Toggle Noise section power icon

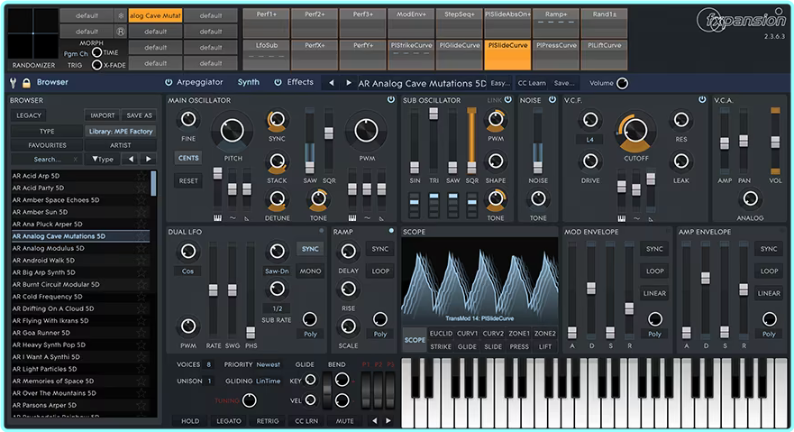(552, 100)
